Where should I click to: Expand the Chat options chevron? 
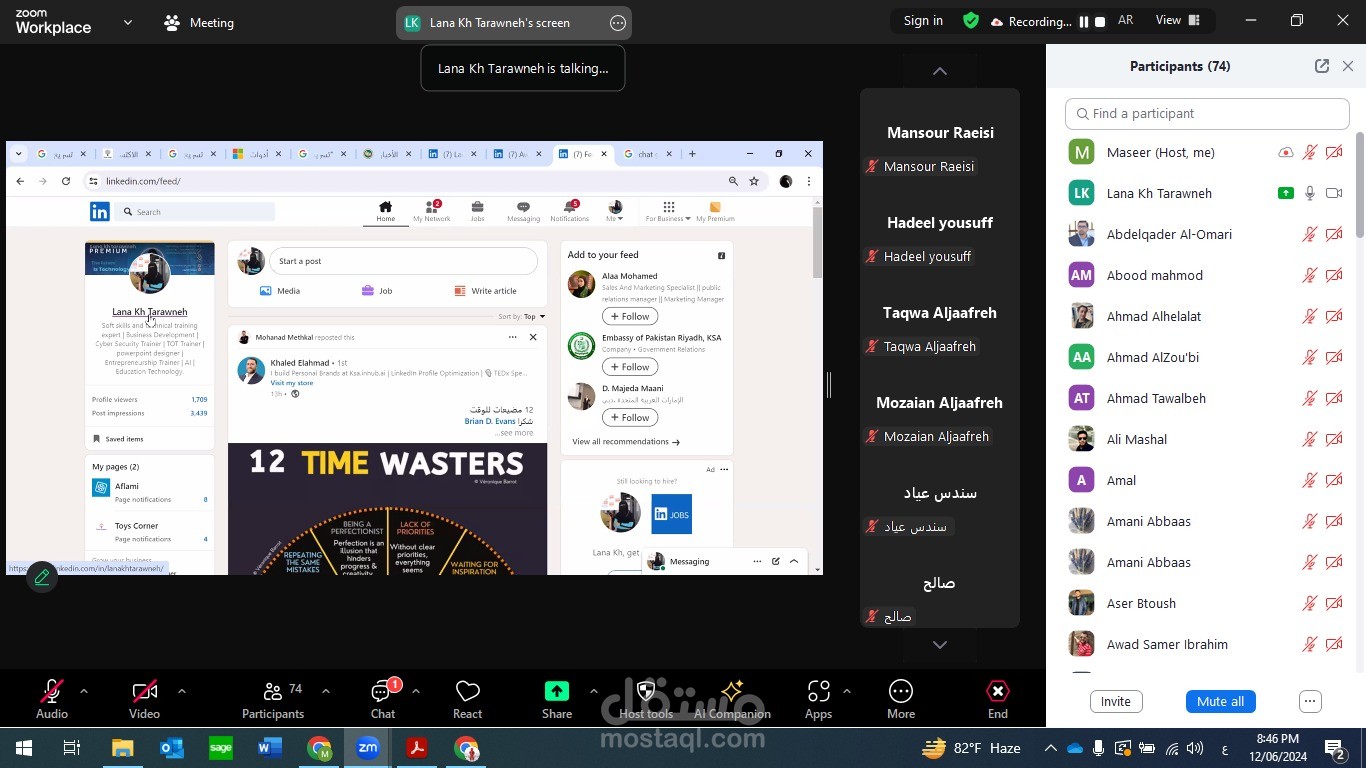click(415, 691)
